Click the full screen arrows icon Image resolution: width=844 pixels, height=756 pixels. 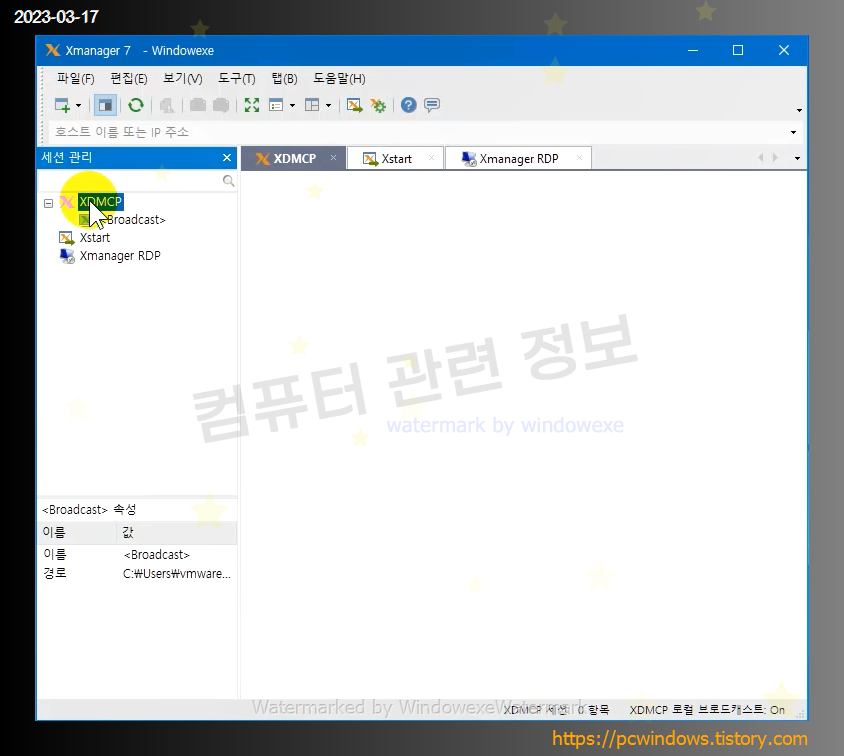(x=251, y=105)
